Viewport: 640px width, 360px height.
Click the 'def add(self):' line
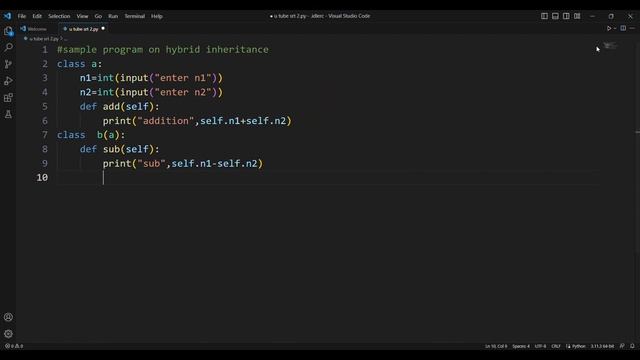click(120, 107)
